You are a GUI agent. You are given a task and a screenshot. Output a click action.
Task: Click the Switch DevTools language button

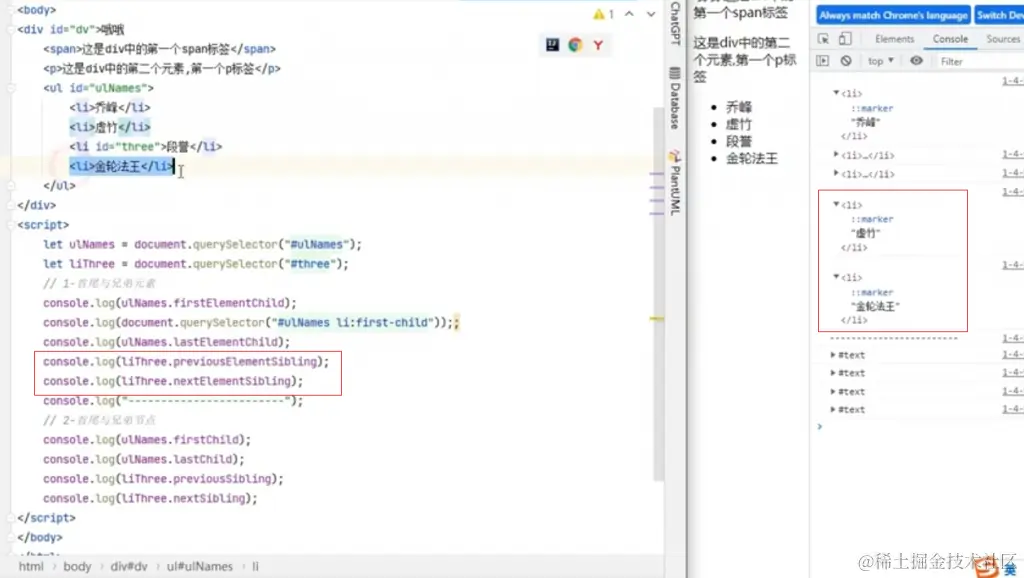(999, 15)
